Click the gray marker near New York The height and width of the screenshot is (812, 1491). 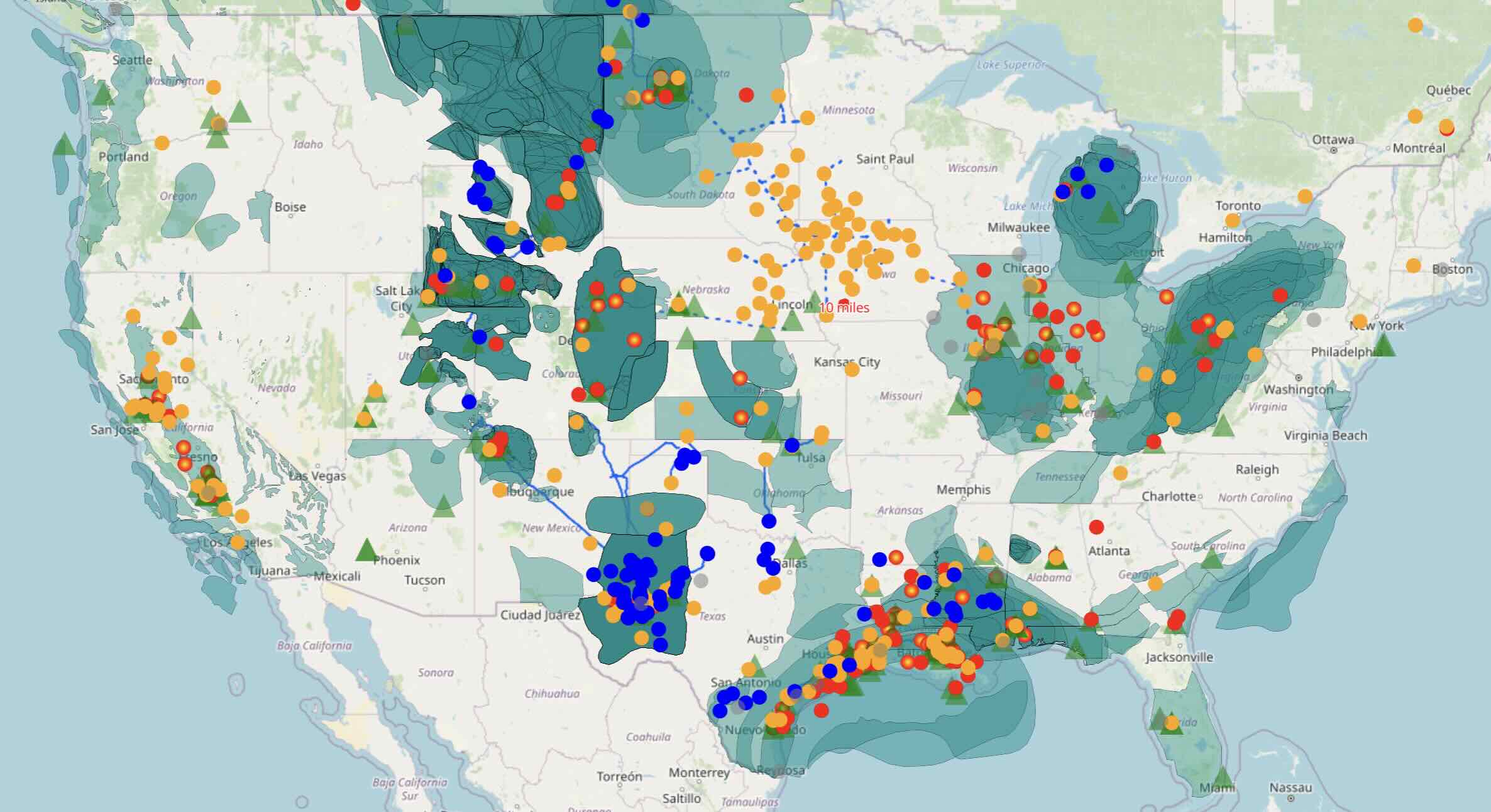[x=1314, y=319]
